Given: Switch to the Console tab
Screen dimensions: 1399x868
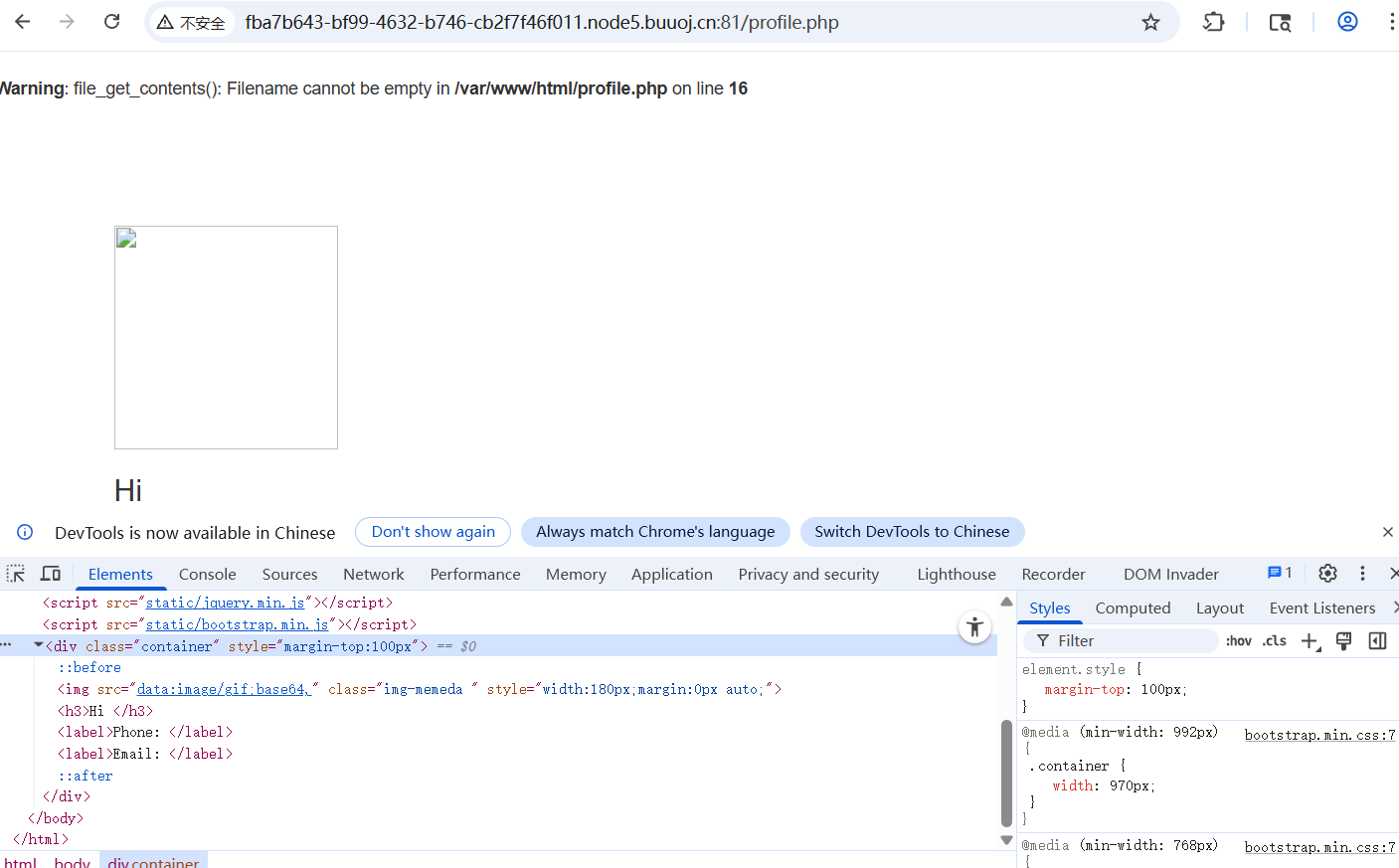Looking at the screenshot, I should [x=207, y=574].
